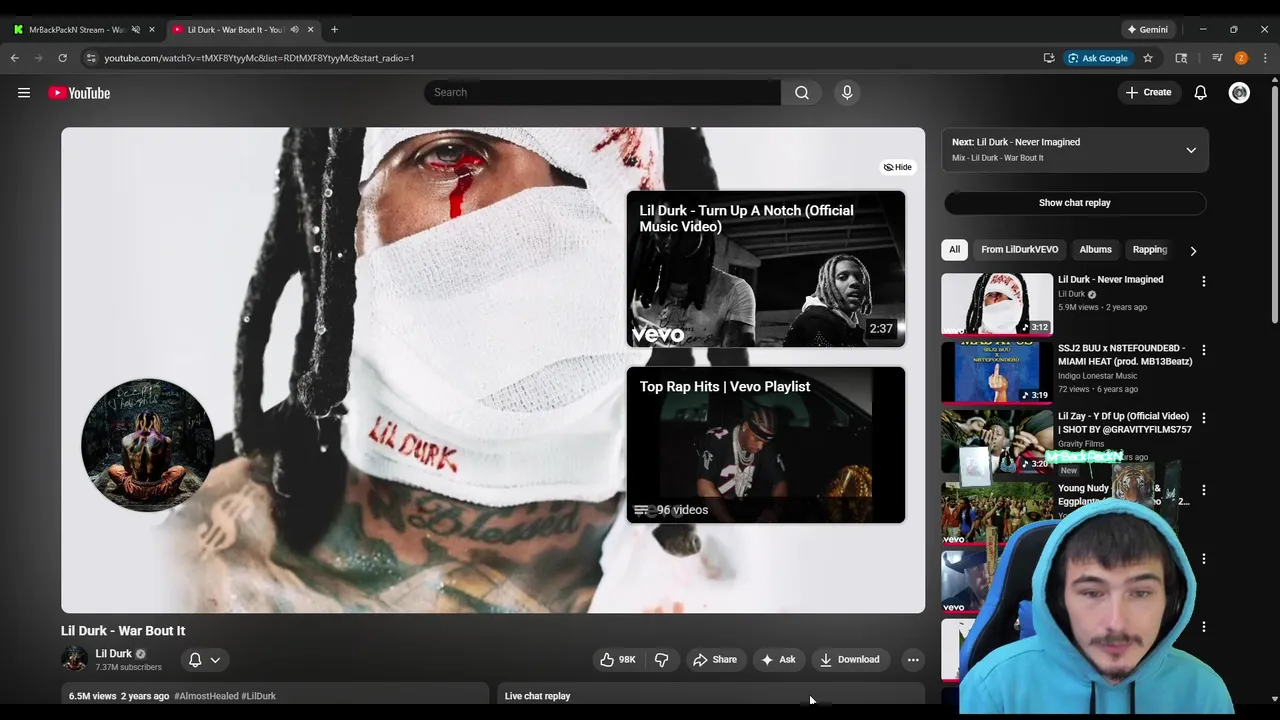Show more filter chips with right arrow
The width and height of the screenshot is (1280, 720).
pos(1192,250)
